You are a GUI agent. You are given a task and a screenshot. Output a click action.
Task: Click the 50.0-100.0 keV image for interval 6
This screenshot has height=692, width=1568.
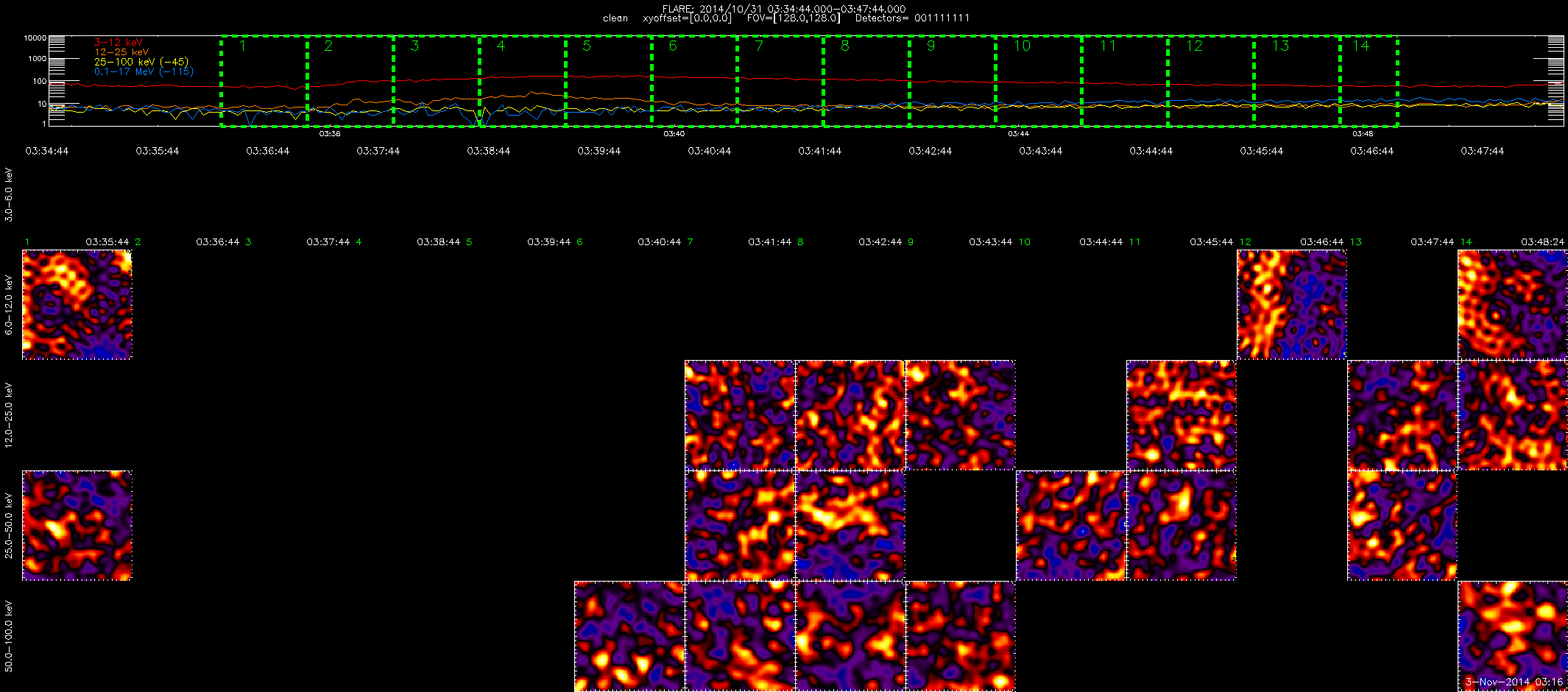(x=629, y=636)
